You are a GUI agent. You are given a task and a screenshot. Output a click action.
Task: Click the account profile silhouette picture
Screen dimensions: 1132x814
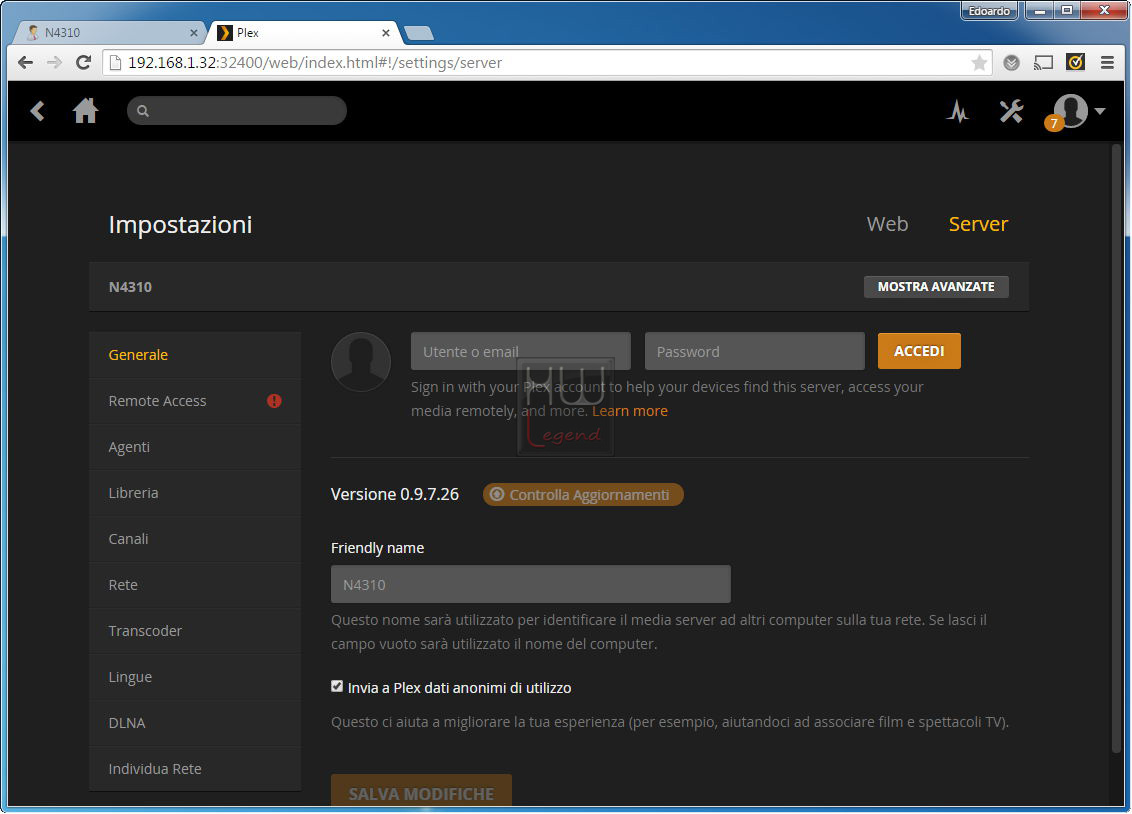tap(361, 362)
